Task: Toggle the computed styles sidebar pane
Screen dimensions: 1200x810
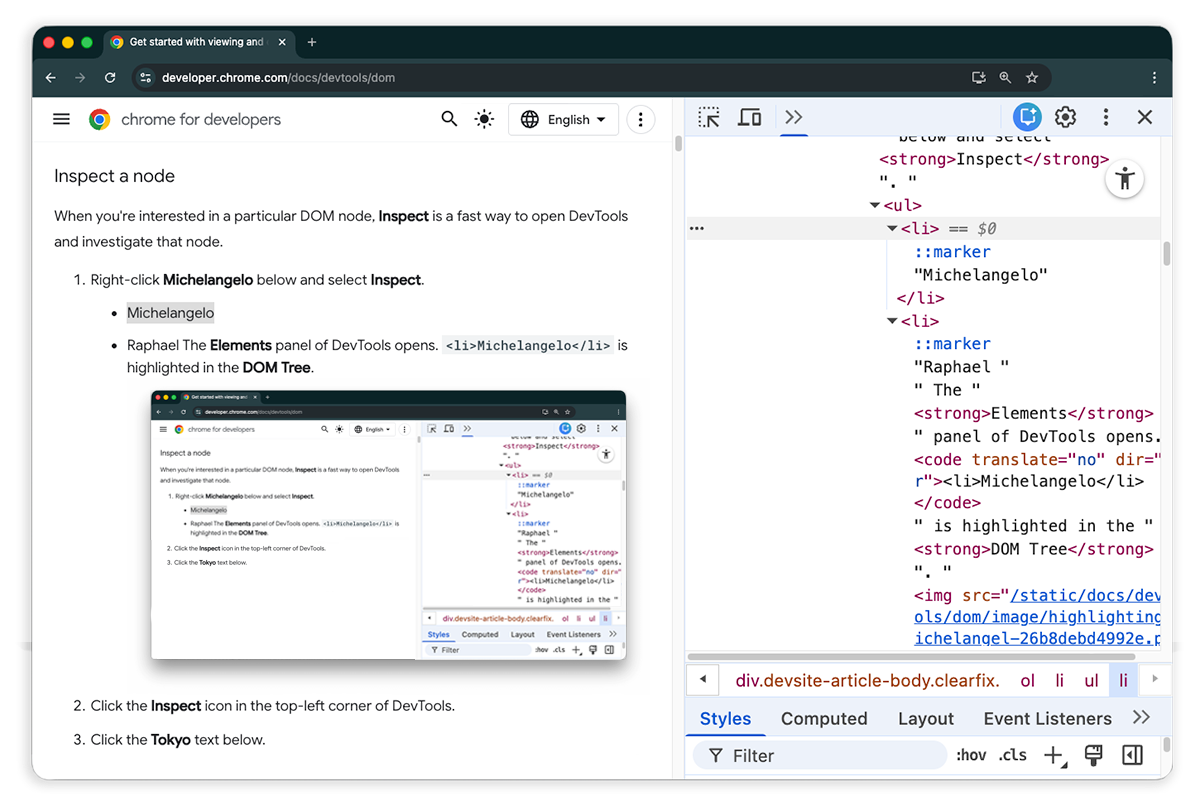Action: [1132, 755]
